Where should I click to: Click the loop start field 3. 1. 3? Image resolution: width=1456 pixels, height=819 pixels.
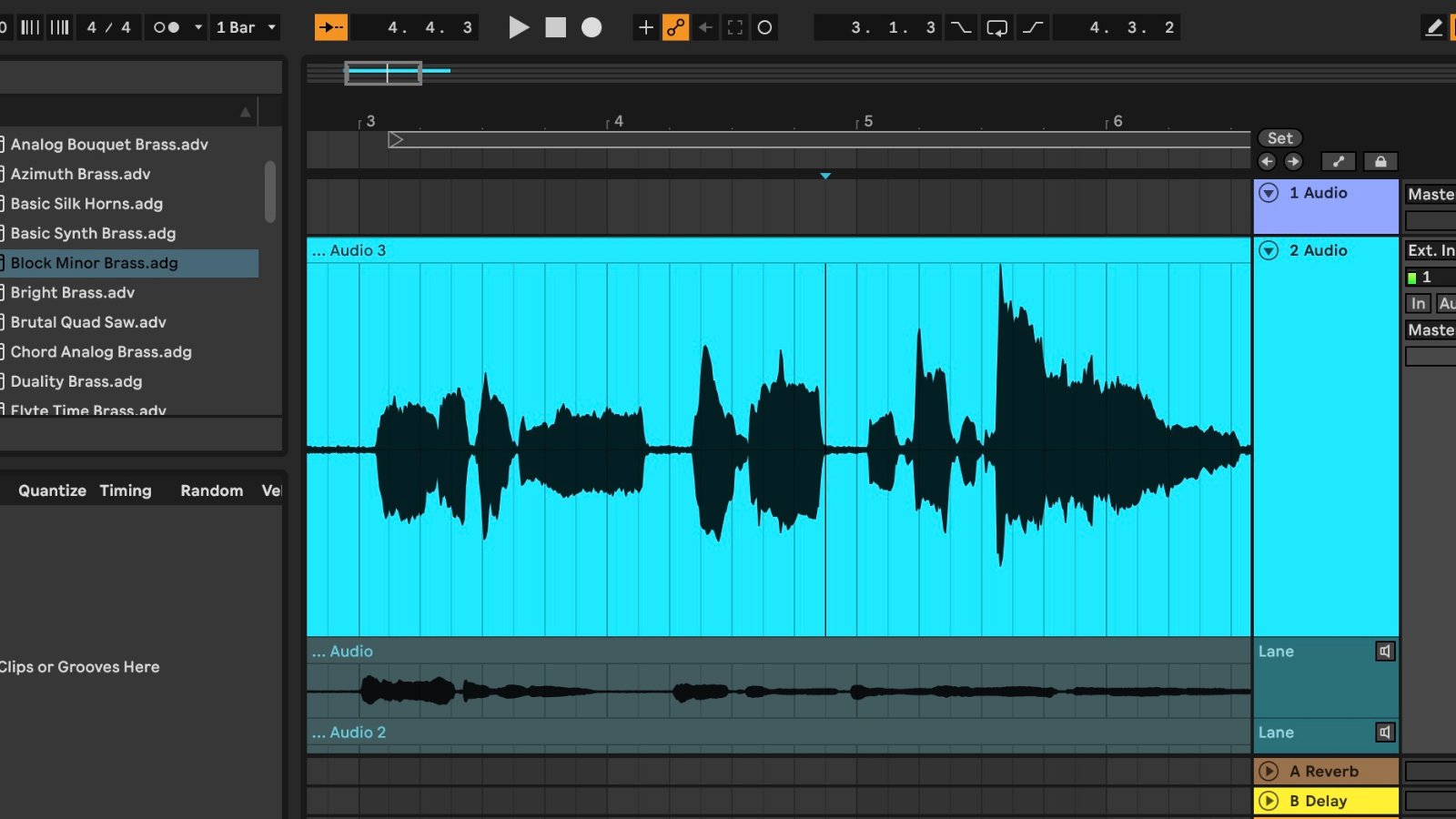[879, 27]
